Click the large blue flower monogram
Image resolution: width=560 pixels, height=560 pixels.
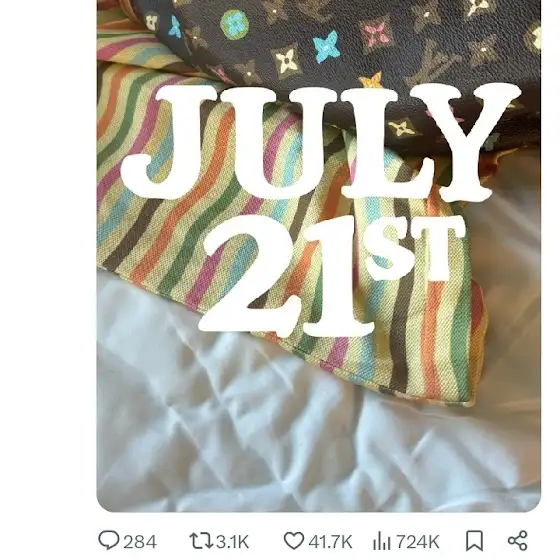pyautogui.click(x=327, y=45)
